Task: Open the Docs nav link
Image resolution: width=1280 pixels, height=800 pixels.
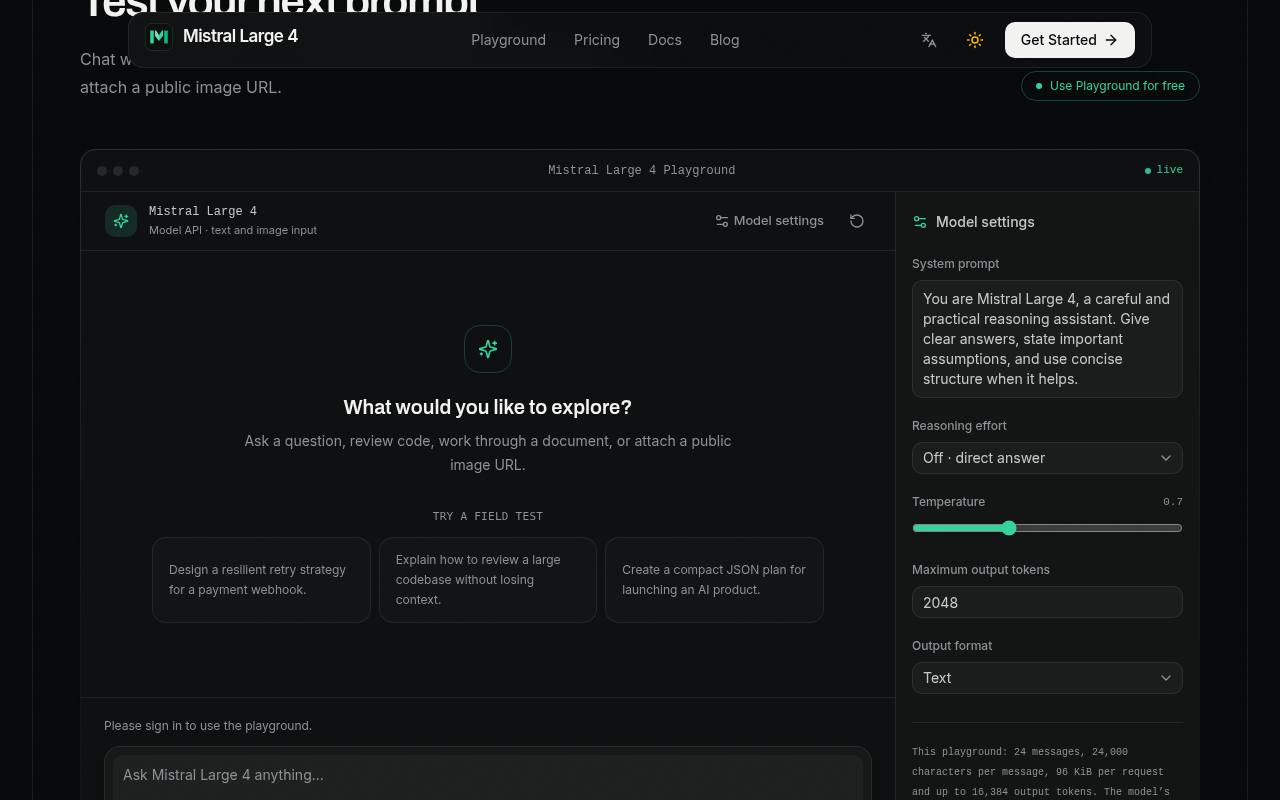Action: (665, 40)
